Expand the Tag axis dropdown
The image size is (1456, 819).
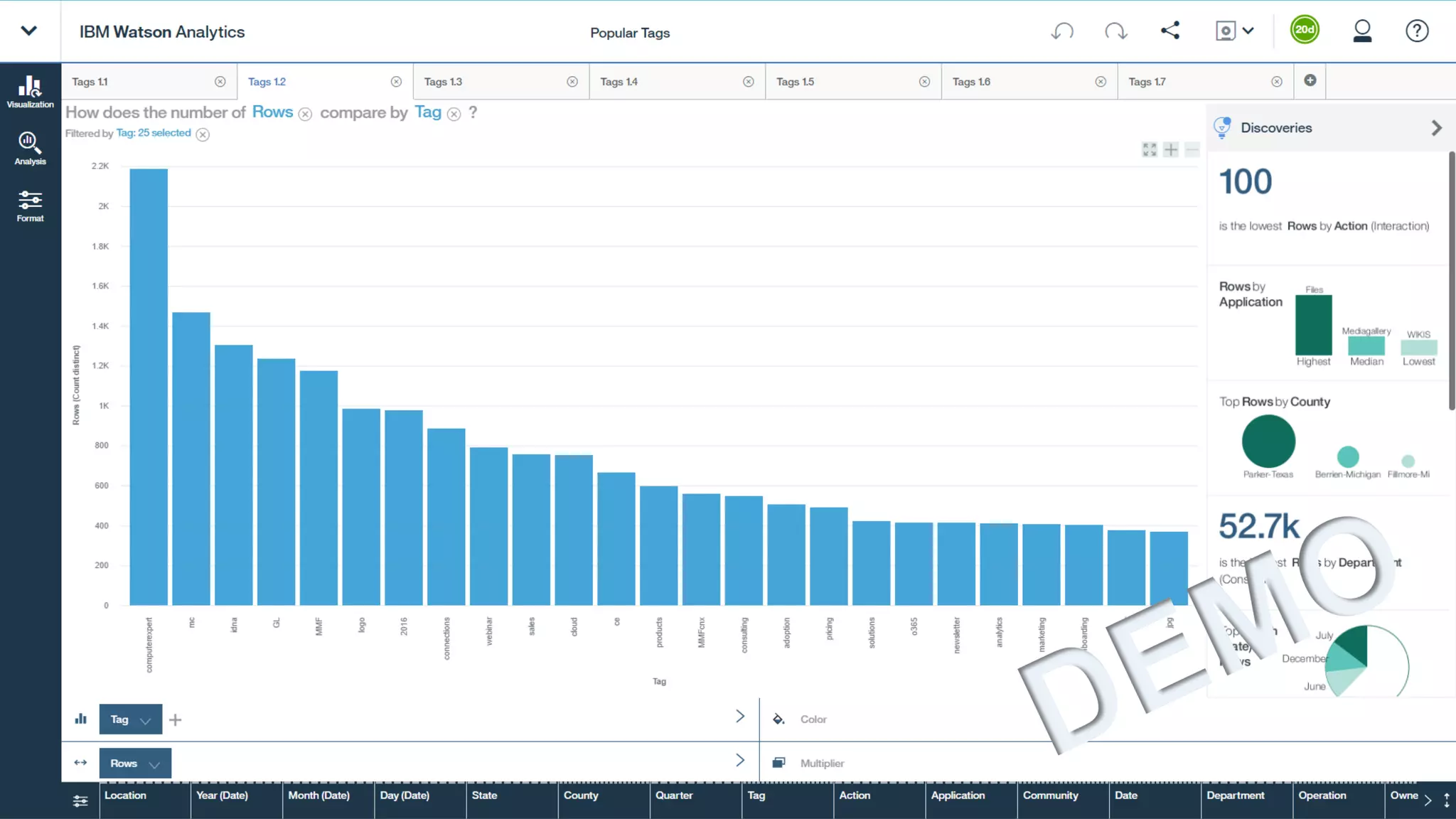[146, 720]
